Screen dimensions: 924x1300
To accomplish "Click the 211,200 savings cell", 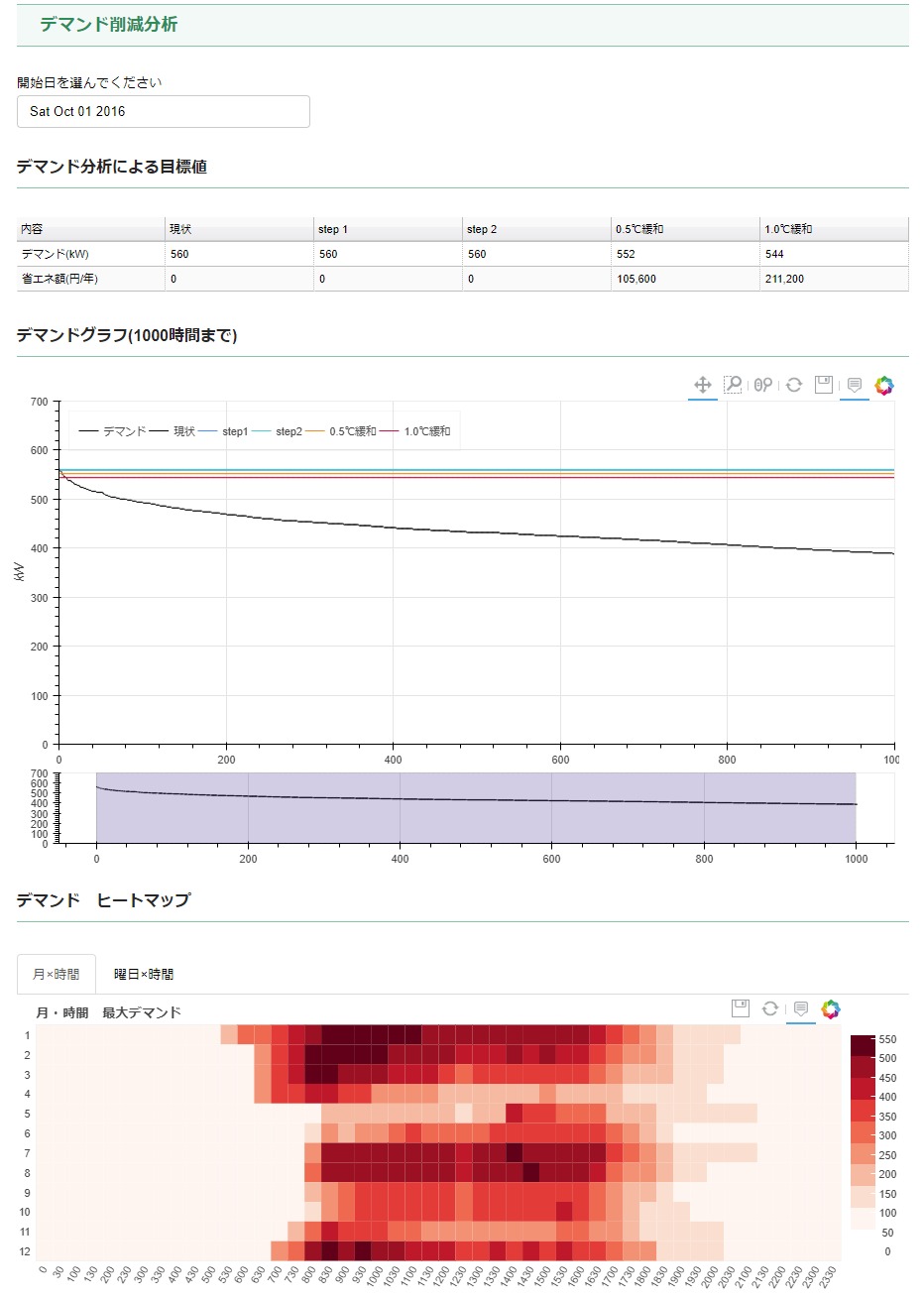I will [834, 279].
